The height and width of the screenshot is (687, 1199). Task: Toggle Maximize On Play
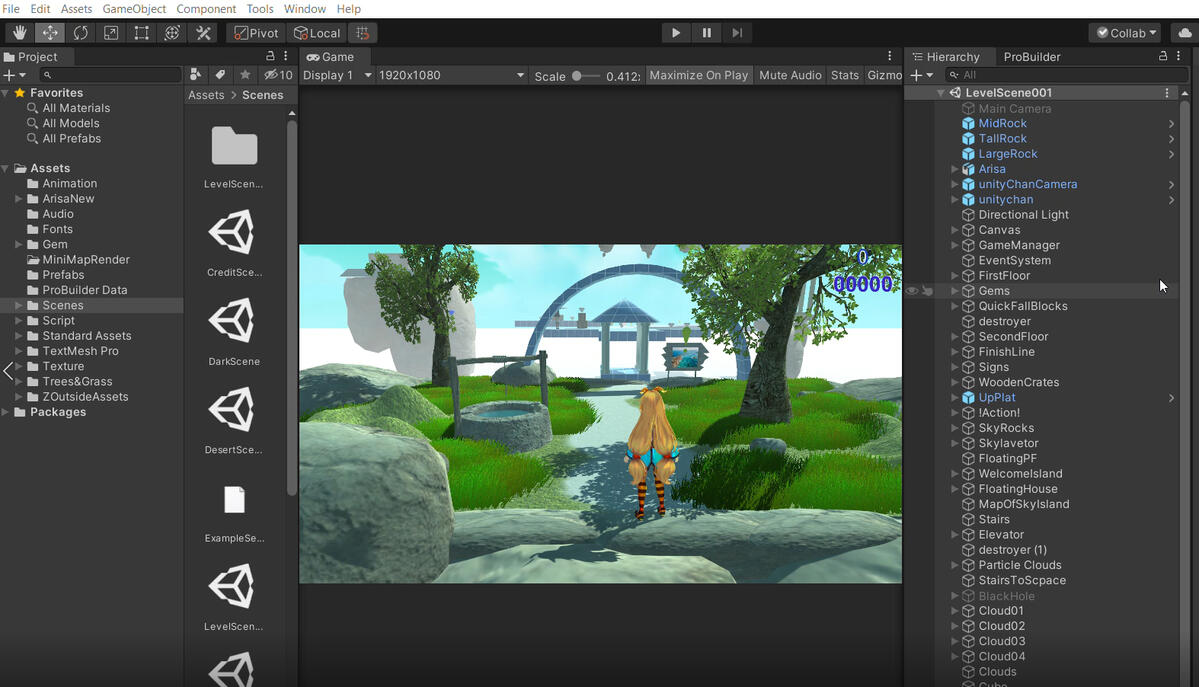click(698, 75)
